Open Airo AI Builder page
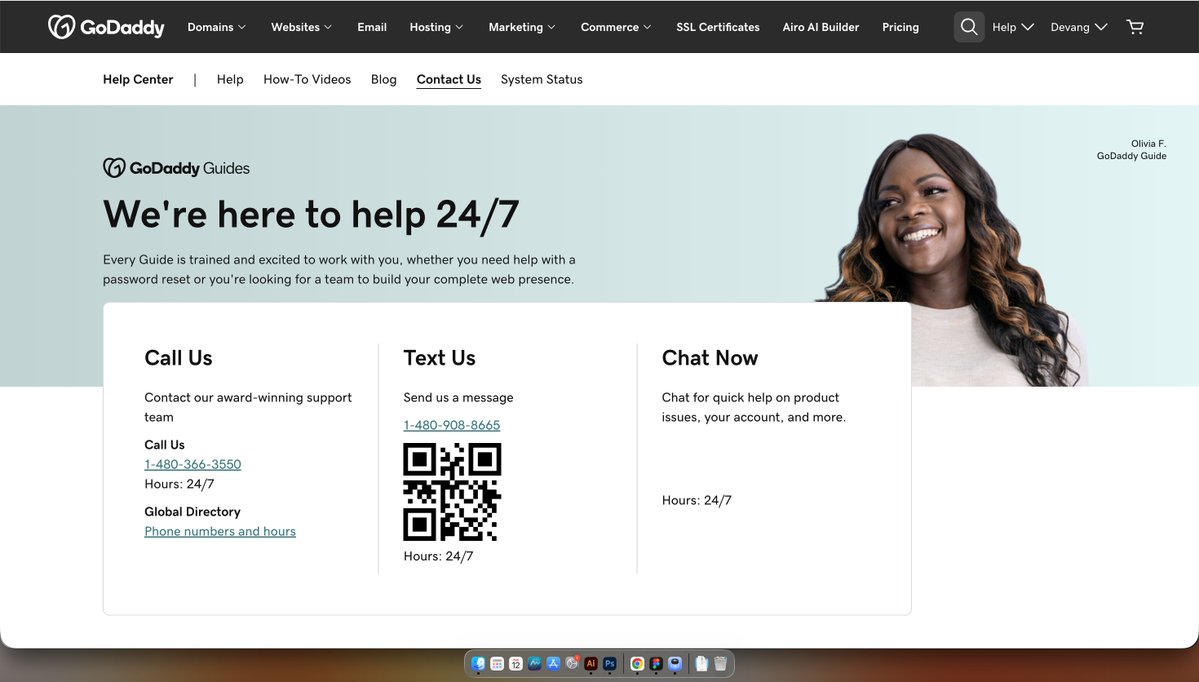This screenshot has width=1199, height=682. [x=820, y=27]
